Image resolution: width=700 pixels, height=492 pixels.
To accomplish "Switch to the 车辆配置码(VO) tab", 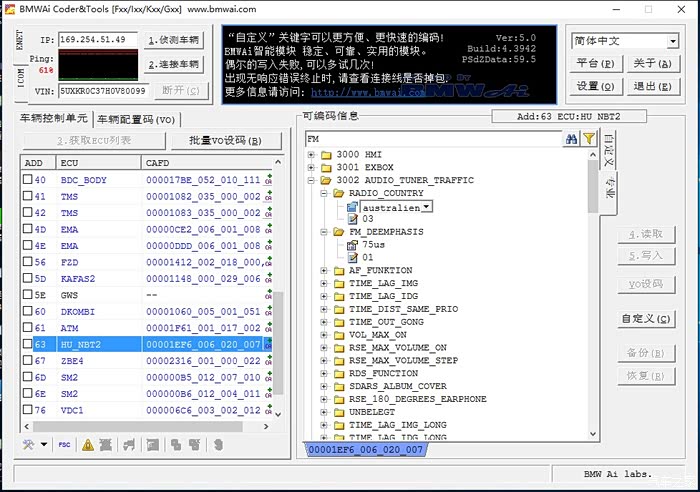I will (136, 119).
